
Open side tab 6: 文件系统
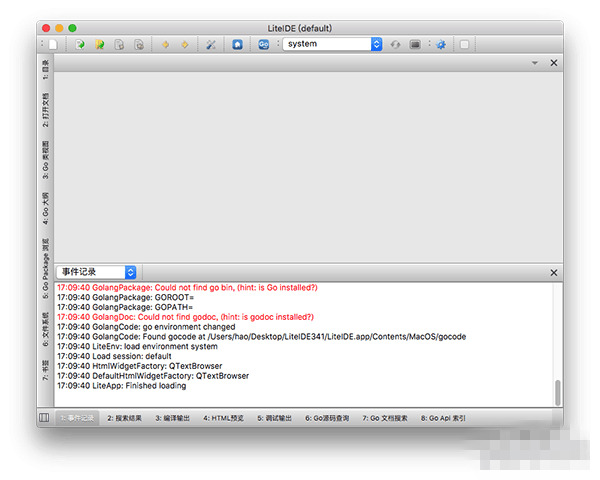46,329
